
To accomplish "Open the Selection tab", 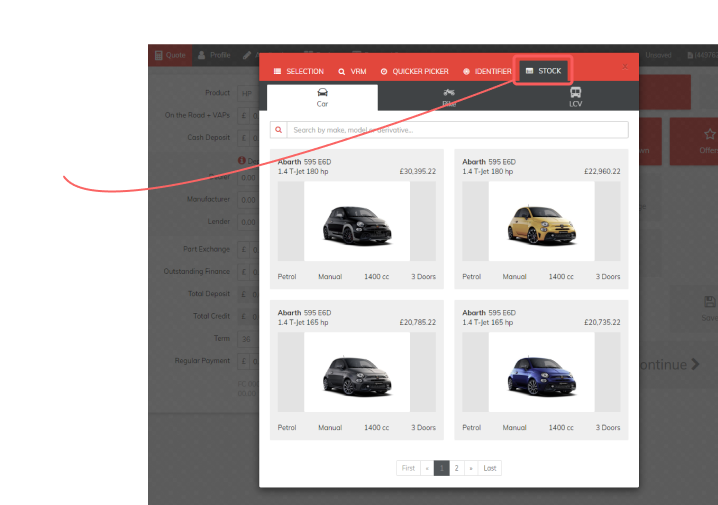I will [299, 71].
